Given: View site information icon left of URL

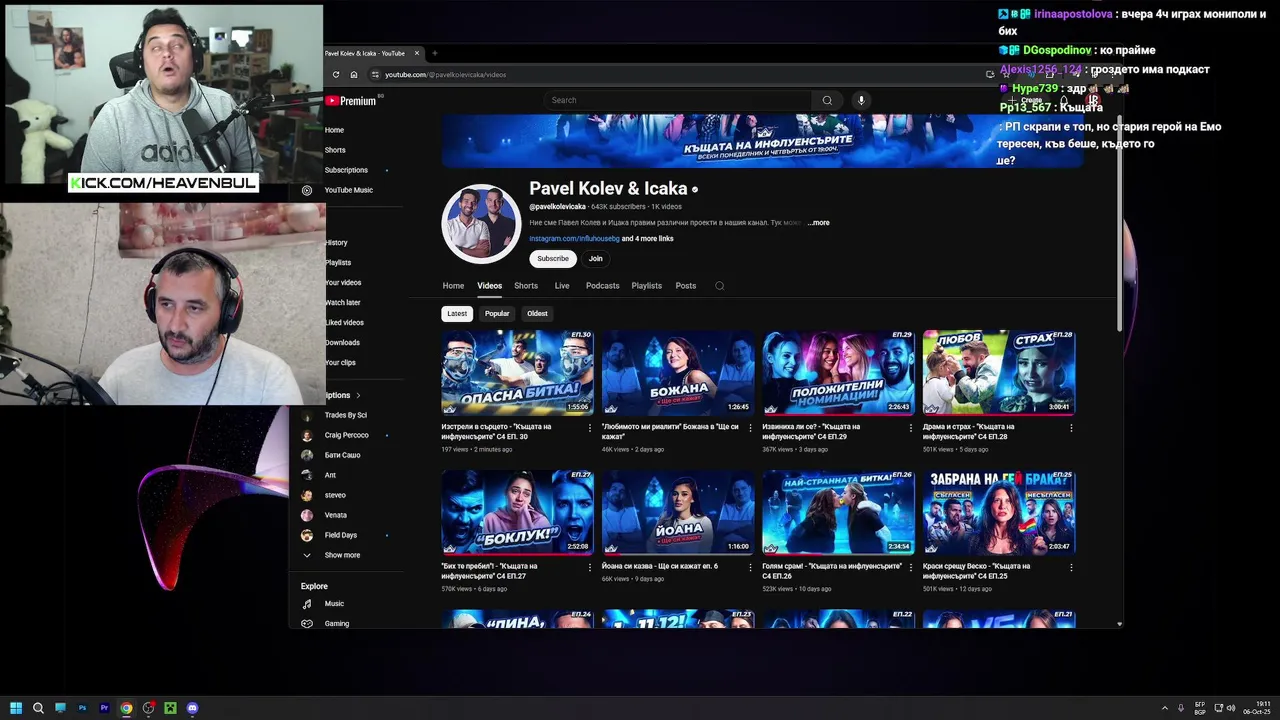Looking at the screenshot, I should coord(375,74).
